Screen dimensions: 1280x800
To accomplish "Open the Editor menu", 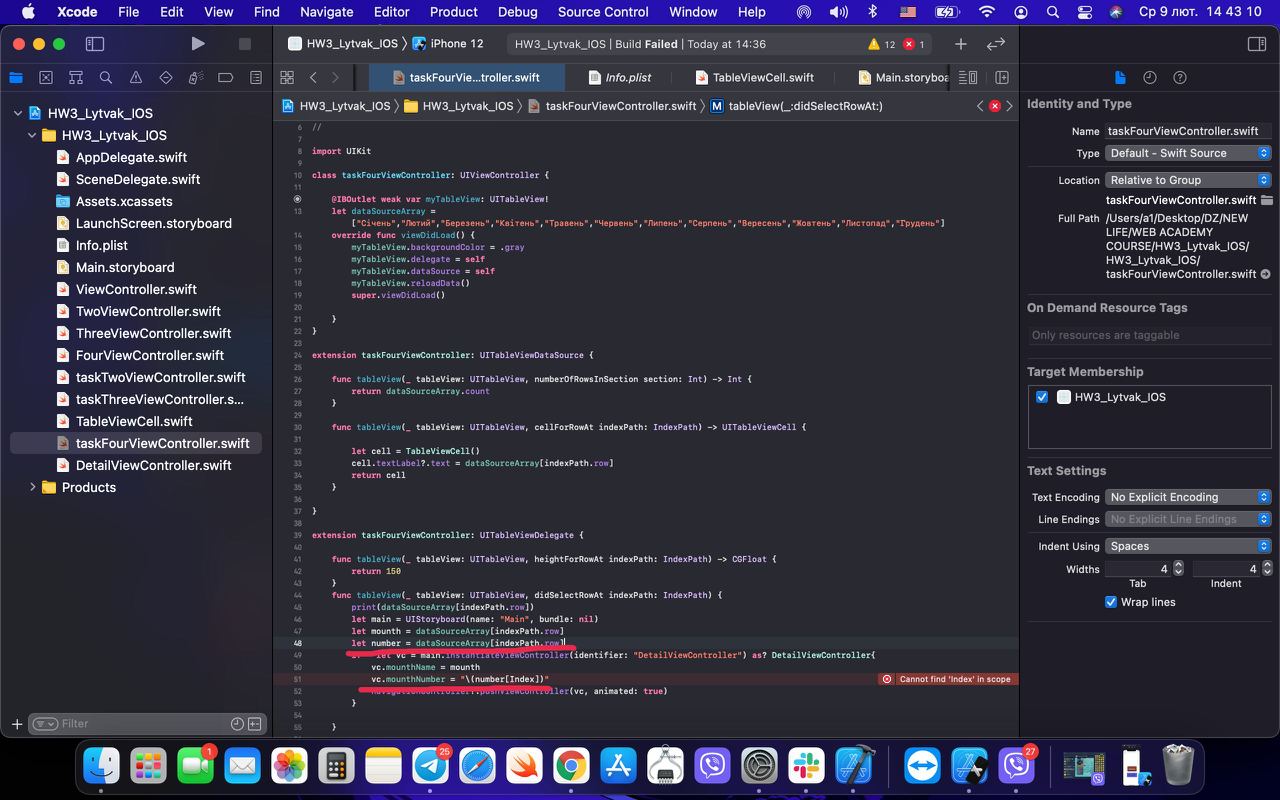I will pyautogui.click(x=391, y=12).
